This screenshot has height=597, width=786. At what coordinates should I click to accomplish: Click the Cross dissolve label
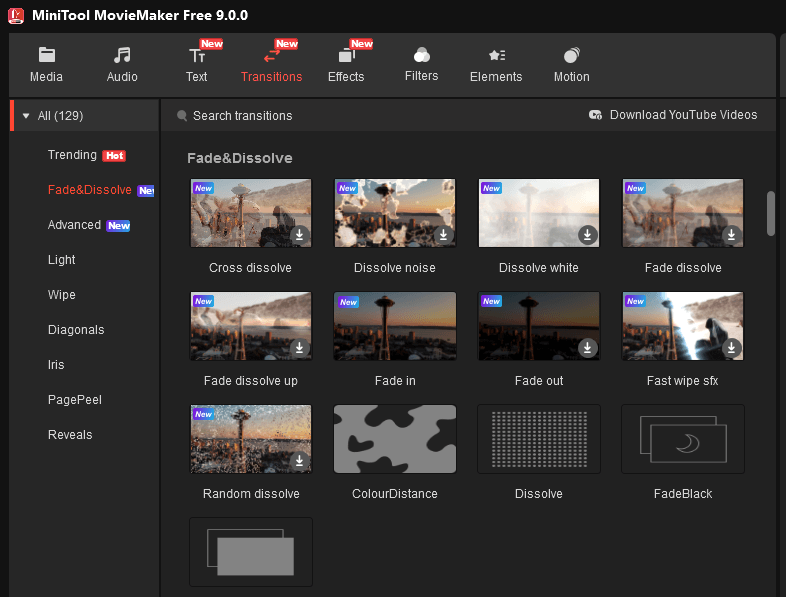click(x=250, y=268)
